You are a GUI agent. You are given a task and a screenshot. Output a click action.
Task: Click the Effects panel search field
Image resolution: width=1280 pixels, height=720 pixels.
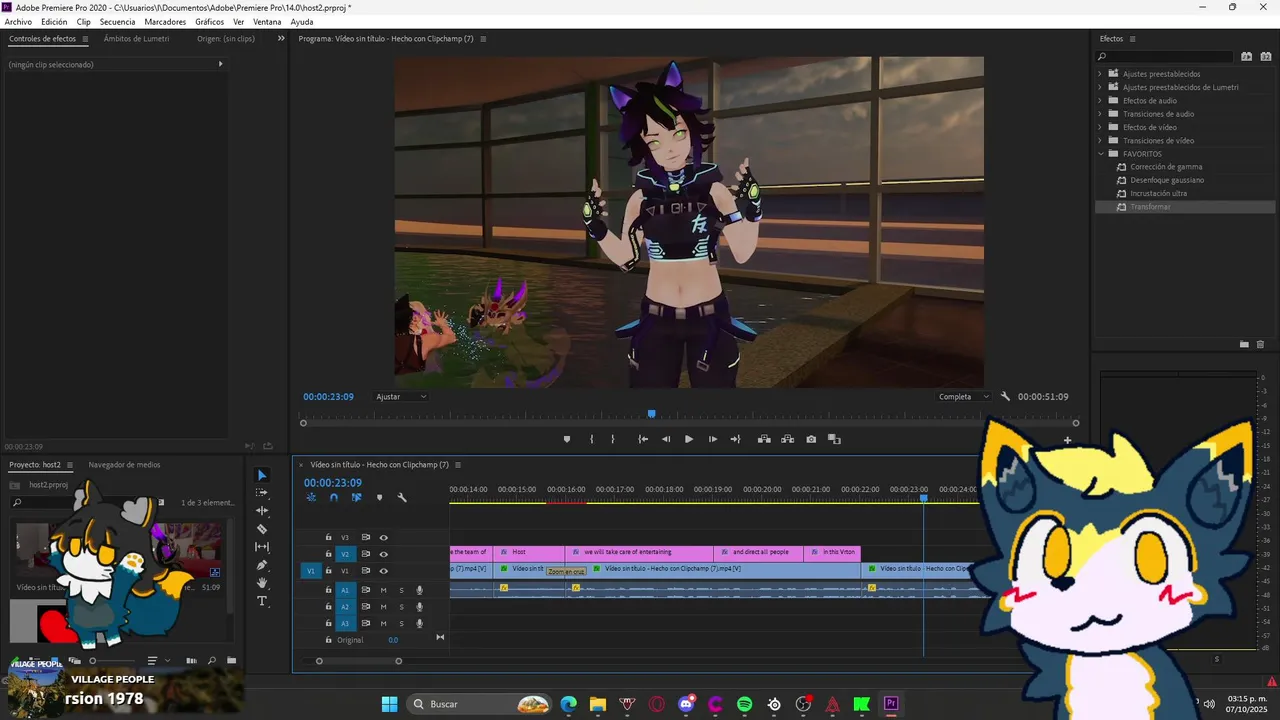click(x=1165, y=57)
